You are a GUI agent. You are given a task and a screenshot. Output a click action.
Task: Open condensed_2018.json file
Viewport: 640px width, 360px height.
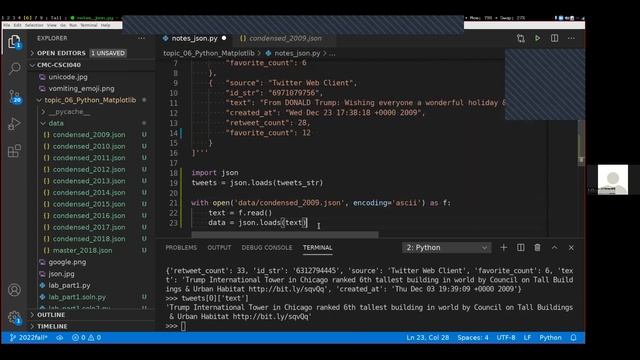point(89,239)
